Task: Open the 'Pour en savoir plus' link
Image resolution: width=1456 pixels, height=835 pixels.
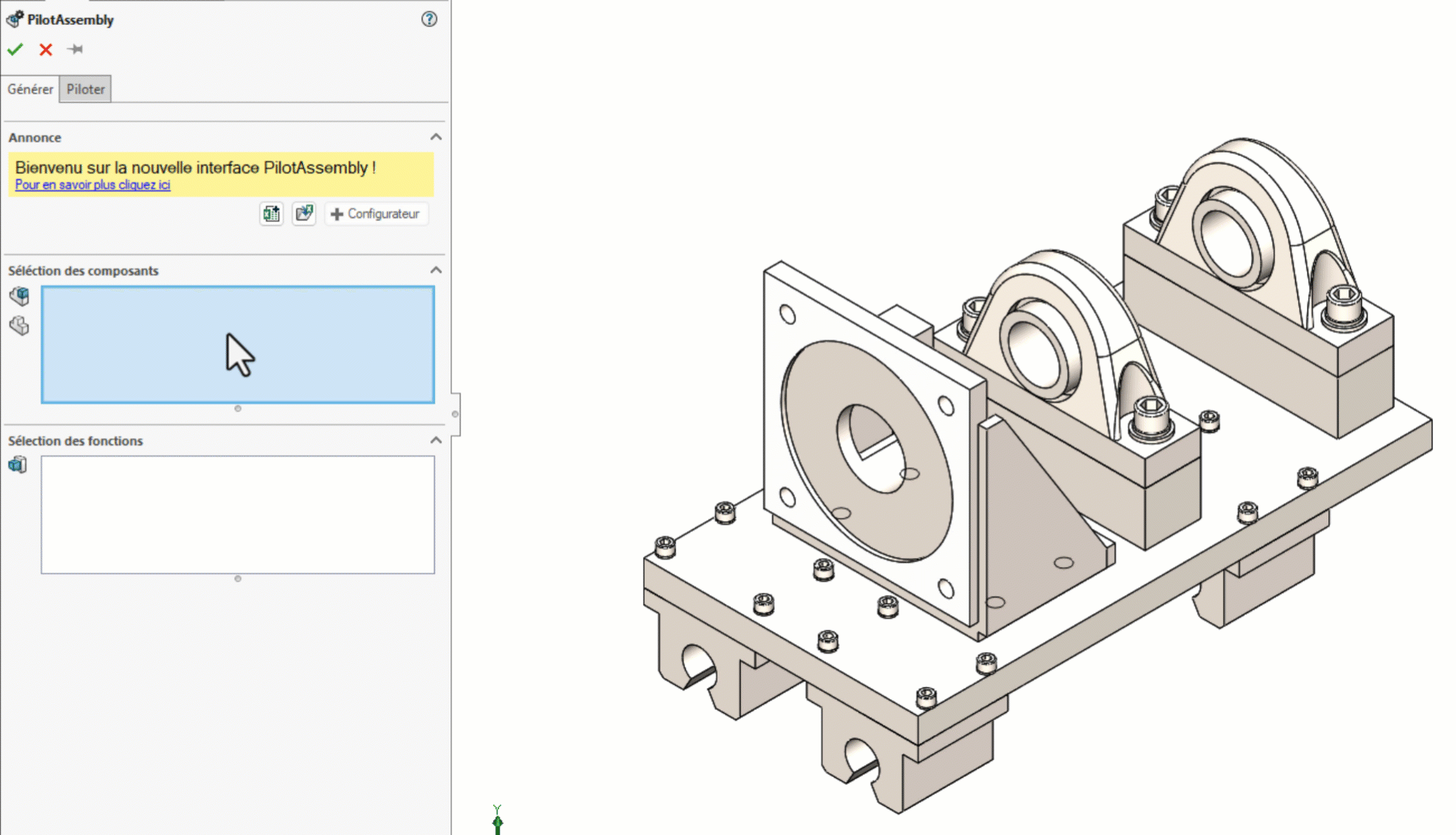Action: [x=92, y=185]
